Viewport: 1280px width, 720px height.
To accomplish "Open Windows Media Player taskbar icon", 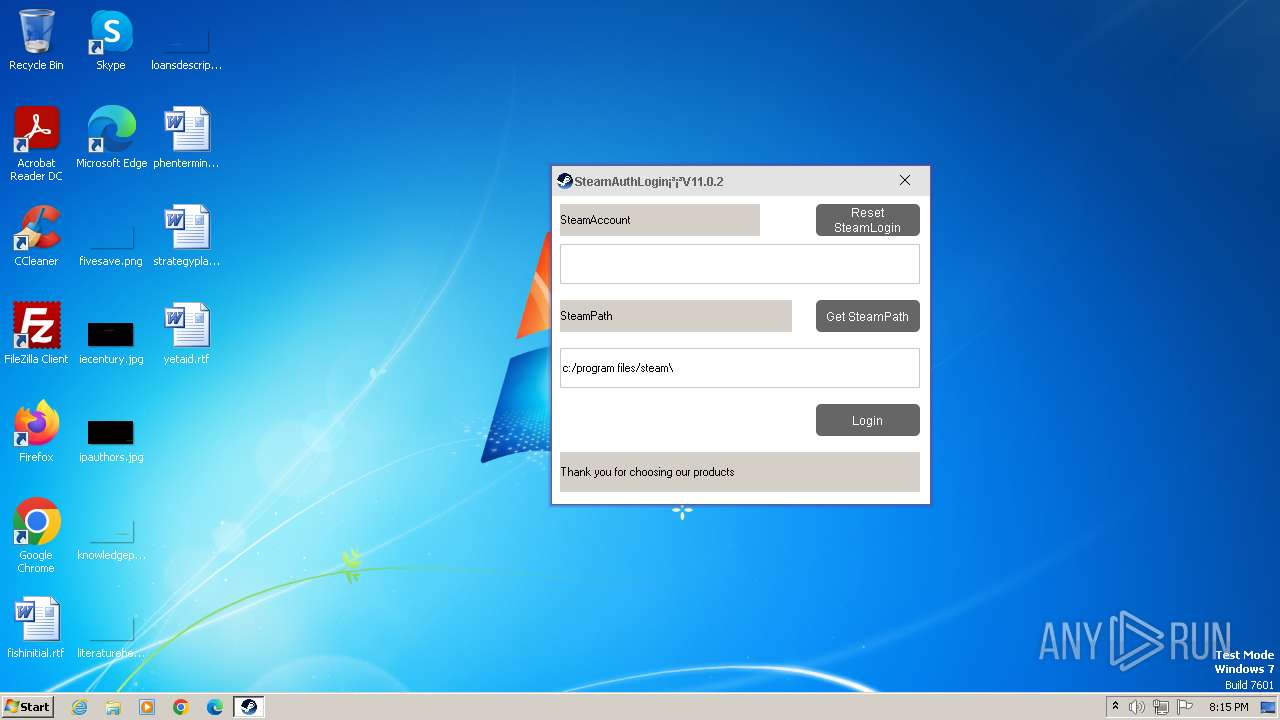I will click(147, 707).
